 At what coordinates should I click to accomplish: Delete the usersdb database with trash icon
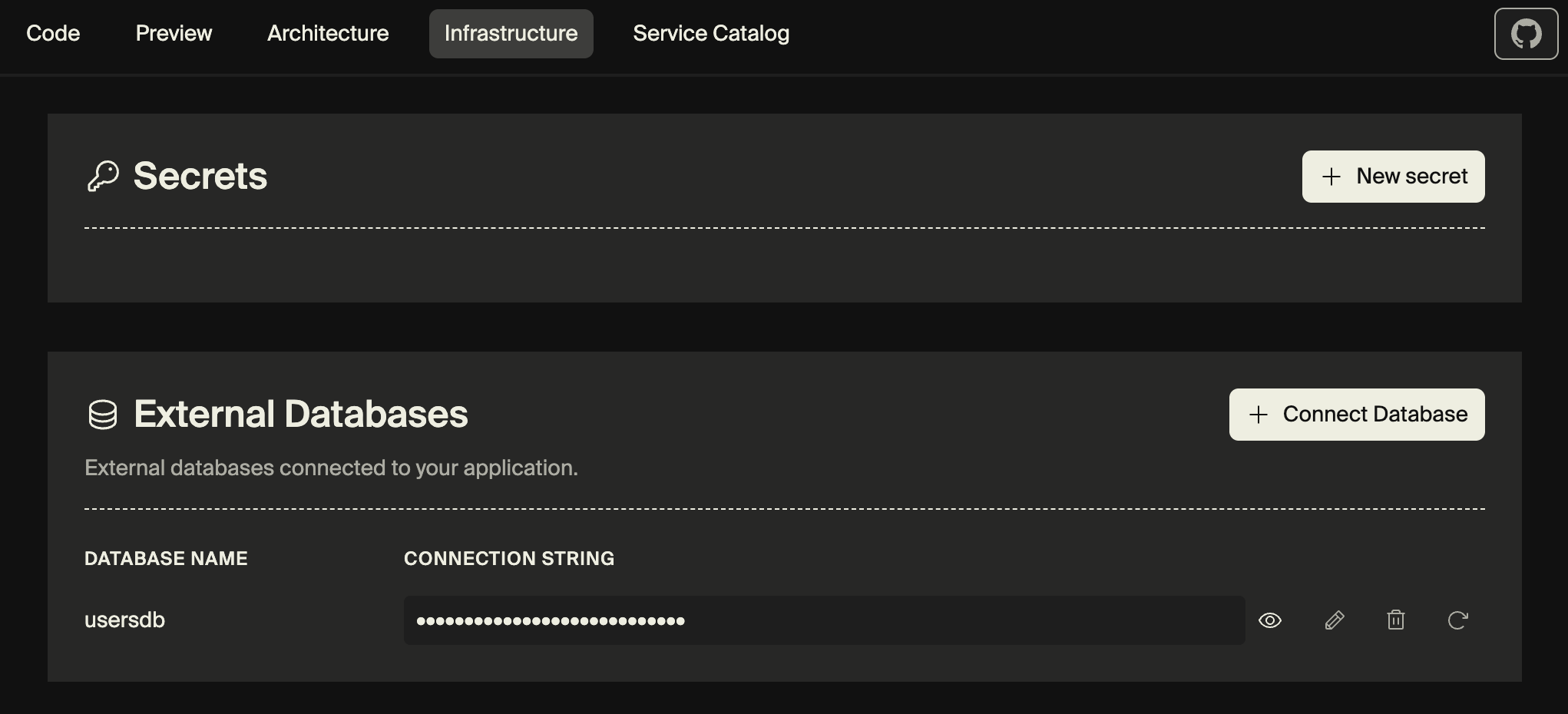[1396, 620]
